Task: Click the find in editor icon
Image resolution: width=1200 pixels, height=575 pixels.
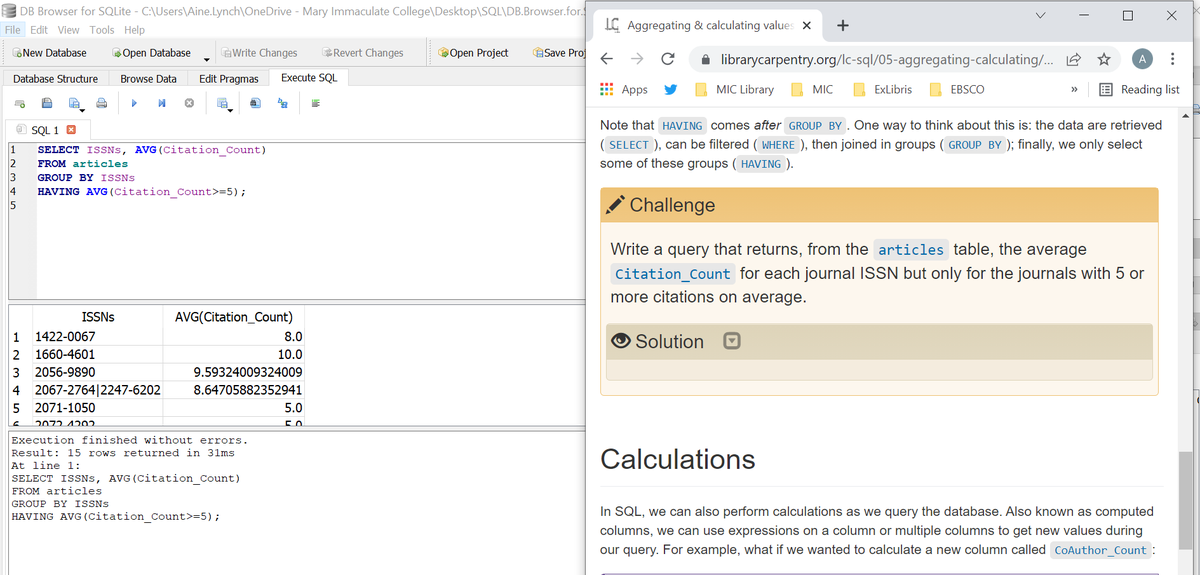Action: (256, 103)
